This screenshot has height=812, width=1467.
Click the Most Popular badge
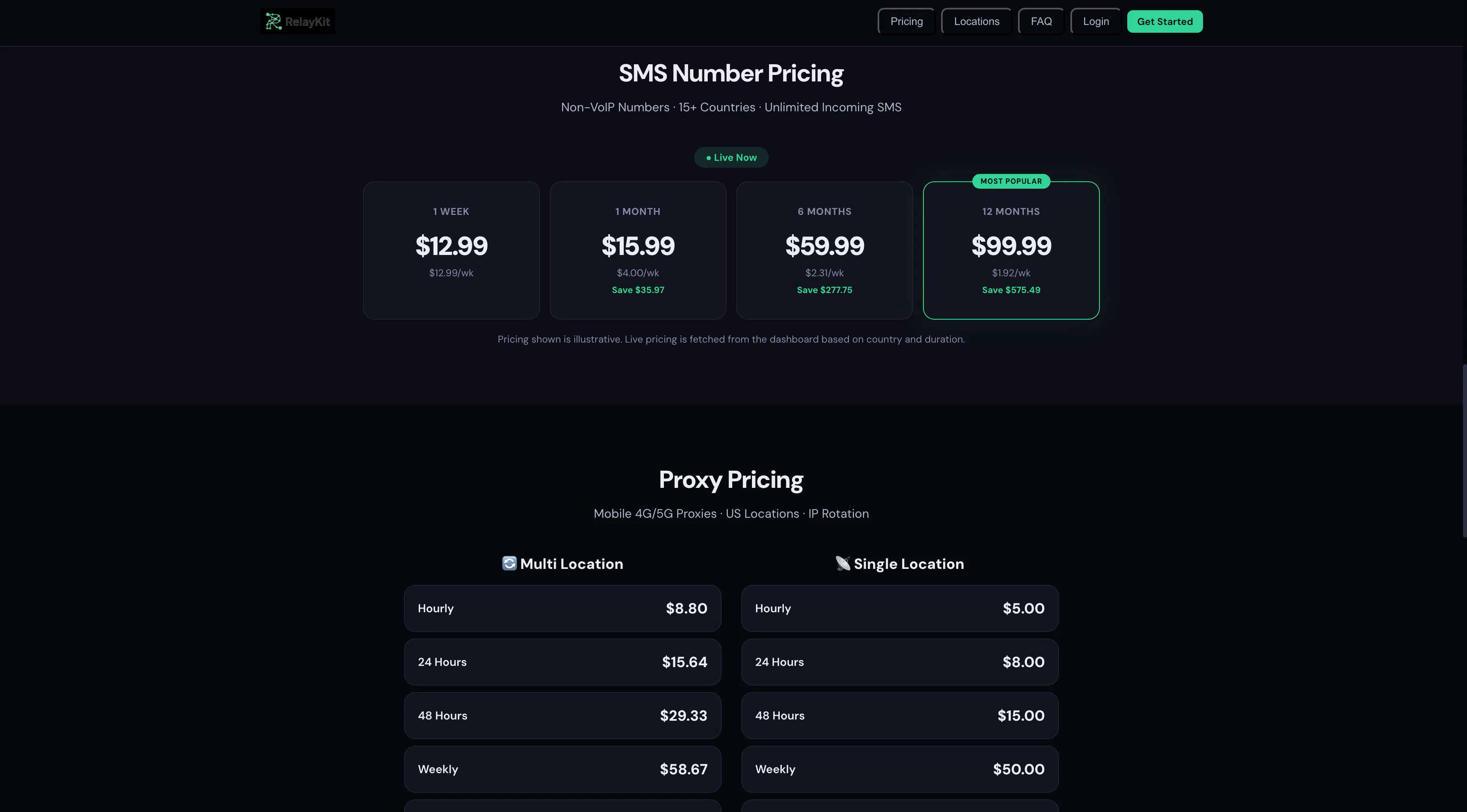1011,181
